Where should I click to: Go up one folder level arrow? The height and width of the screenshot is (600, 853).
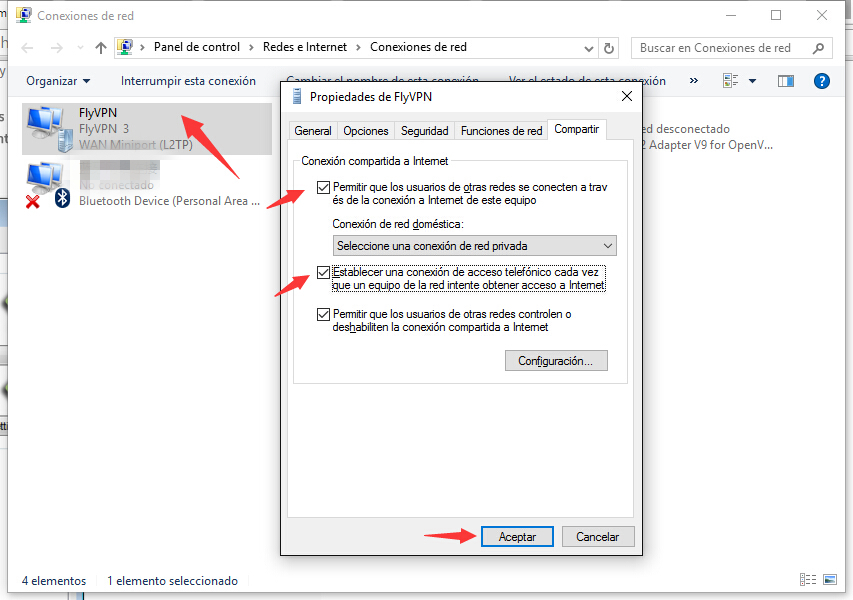tap(101, 48)
